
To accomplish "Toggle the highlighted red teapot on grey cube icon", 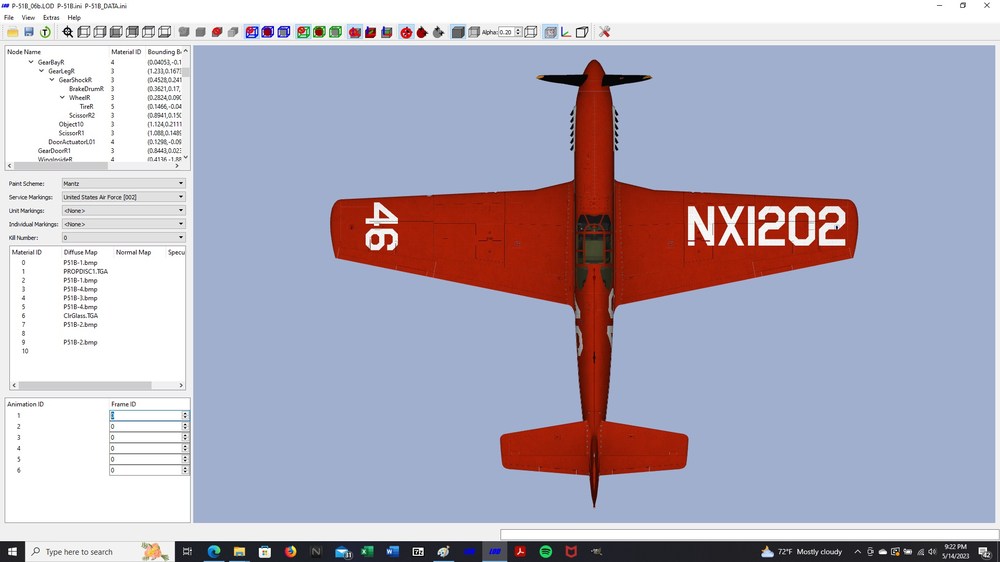I will [355, 32].
